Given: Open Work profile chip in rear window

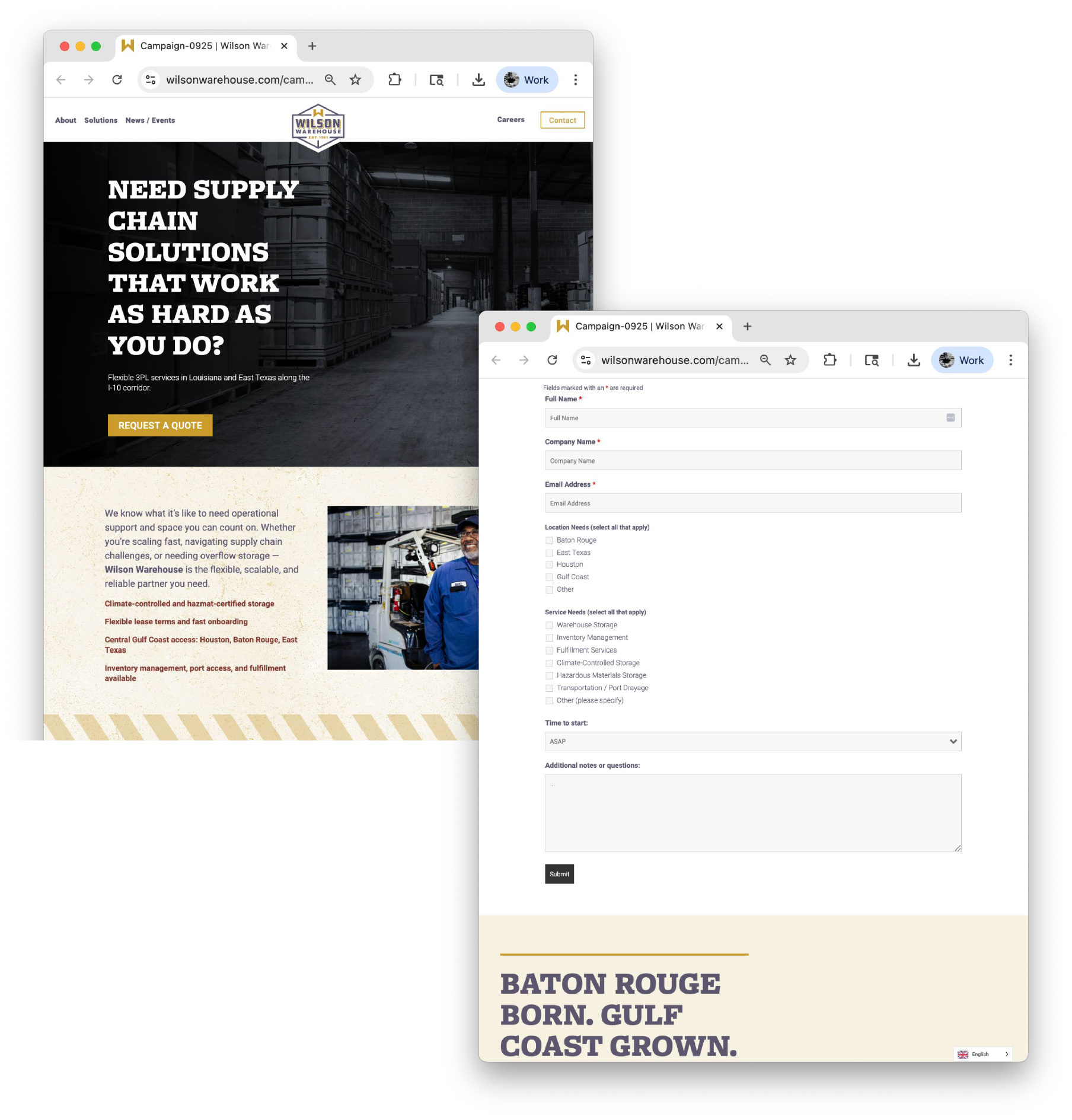Looking at the screenshot, I should [527, 80].
